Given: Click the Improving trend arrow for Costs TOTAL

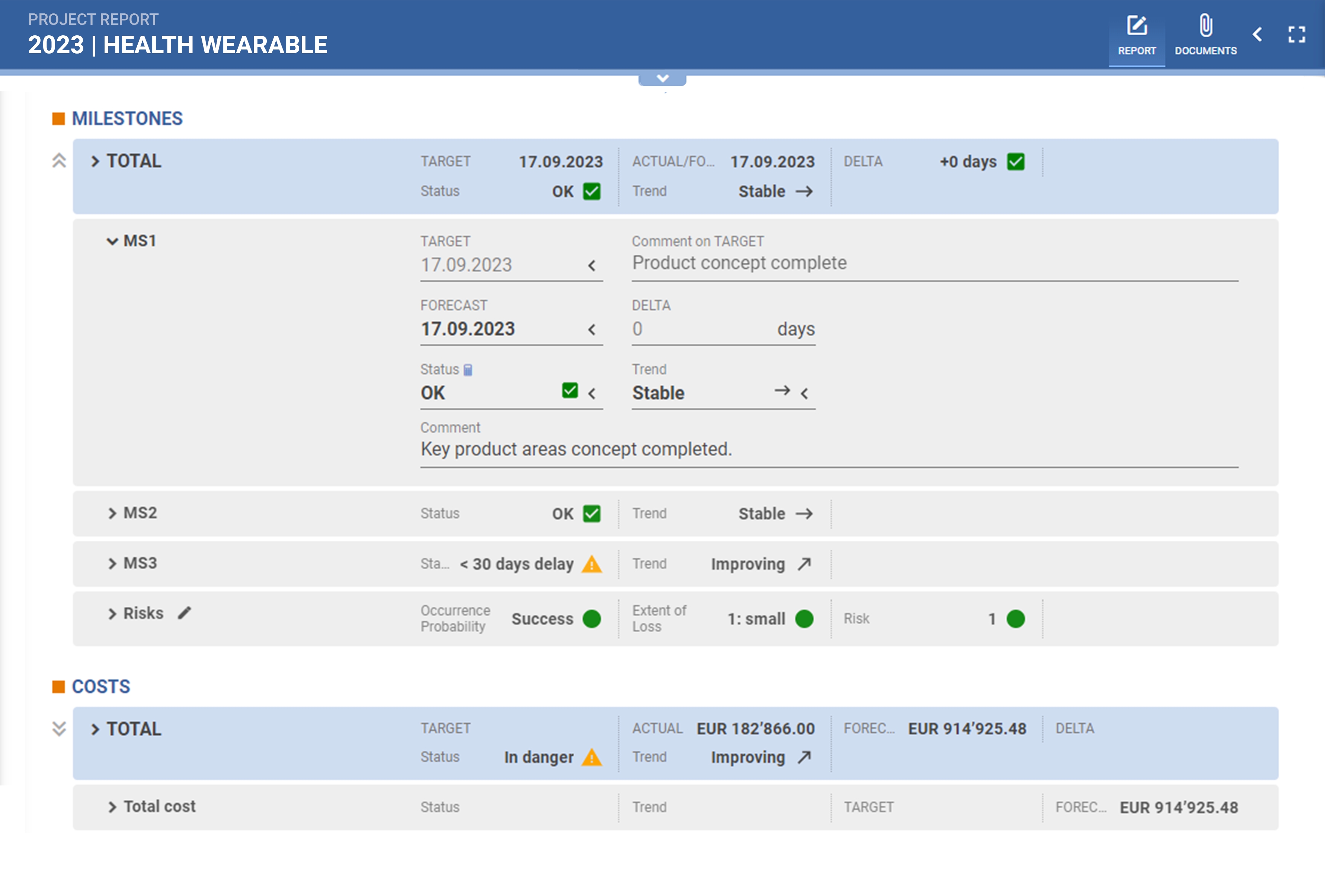Looking at the screenshot, I should click(x=804, y=757).
